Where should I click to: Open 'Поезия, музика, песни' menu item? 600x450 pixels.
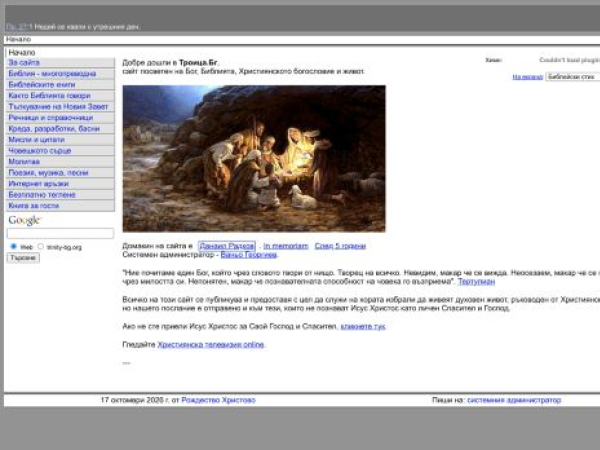pyautogui.click(x=60, y=173)
